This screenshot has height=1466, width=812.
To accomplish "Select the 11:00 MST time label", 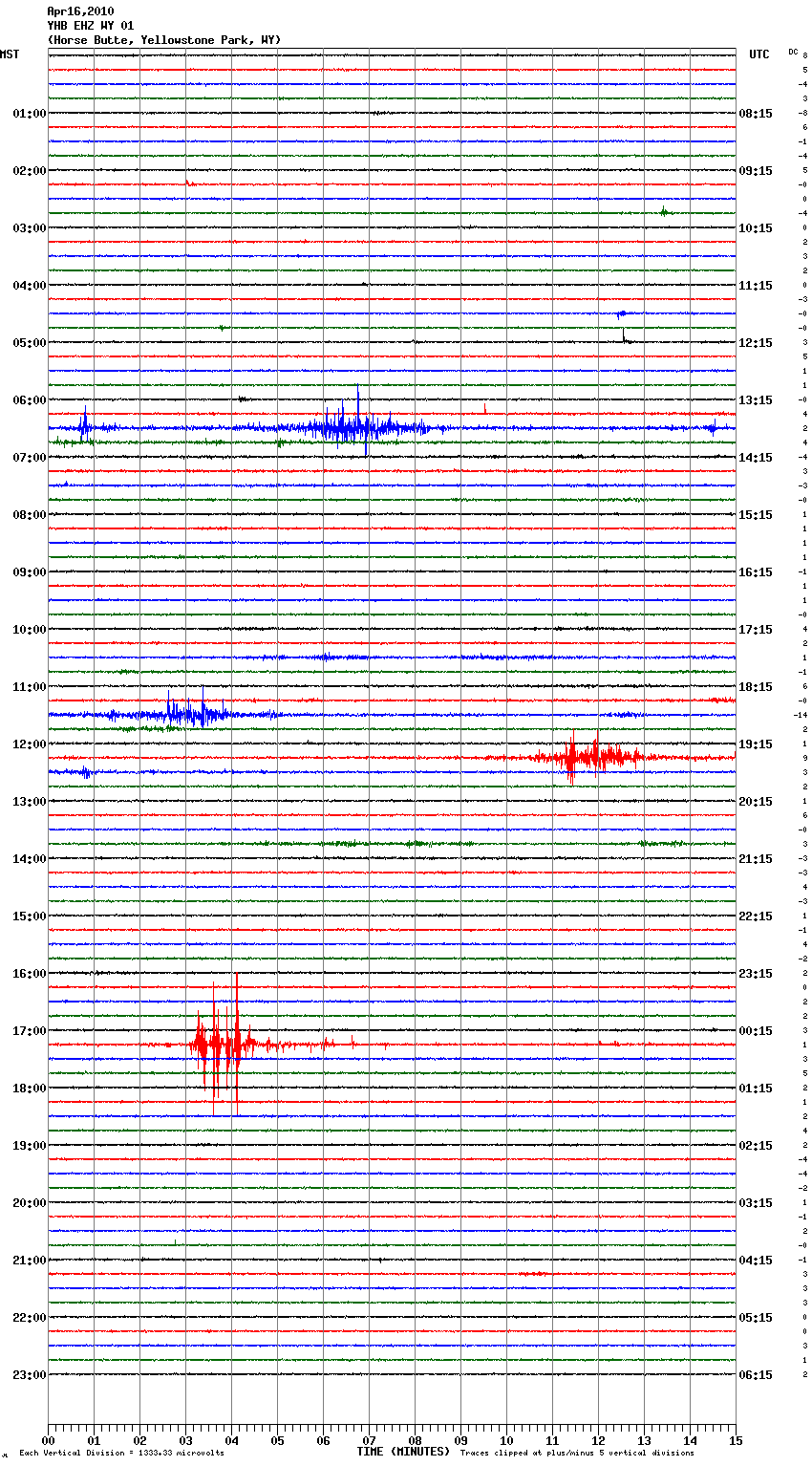I will pos(30,687).
